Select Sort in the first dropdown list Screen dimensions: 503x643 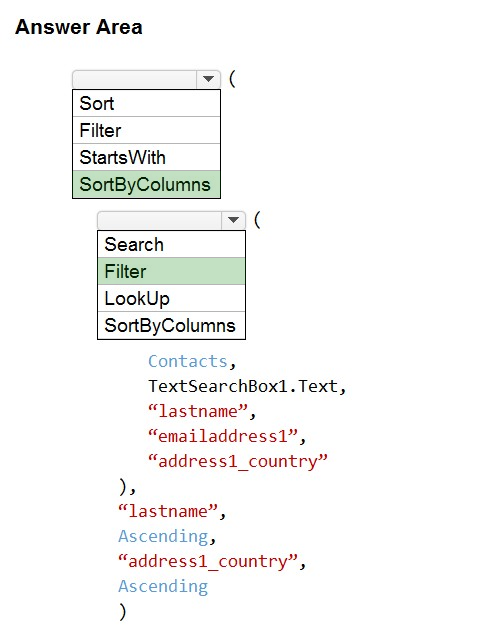pyautogui.click(x=146, y=103)
